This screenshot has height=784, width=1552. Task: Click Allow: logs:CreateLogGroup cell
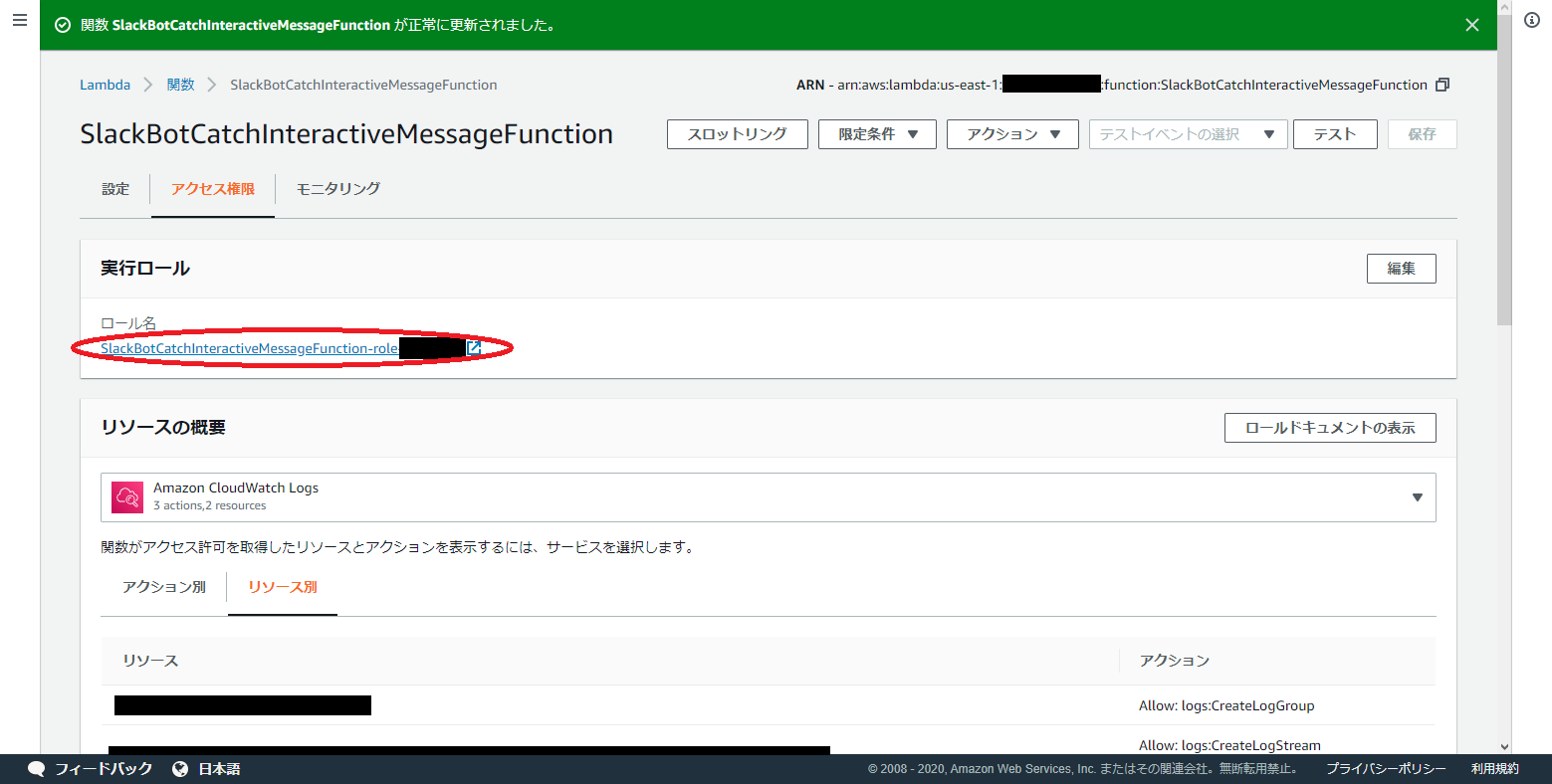[1226, 705]
